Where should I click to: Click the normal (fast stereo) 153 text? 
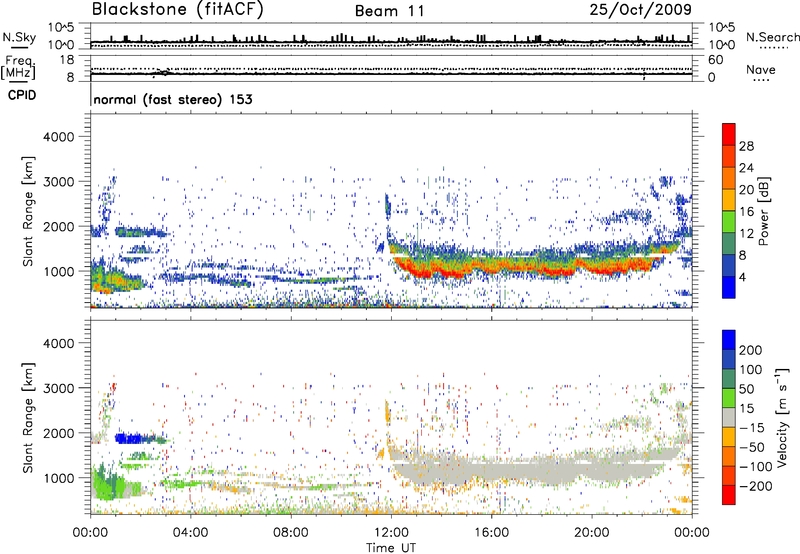point(173,99)
